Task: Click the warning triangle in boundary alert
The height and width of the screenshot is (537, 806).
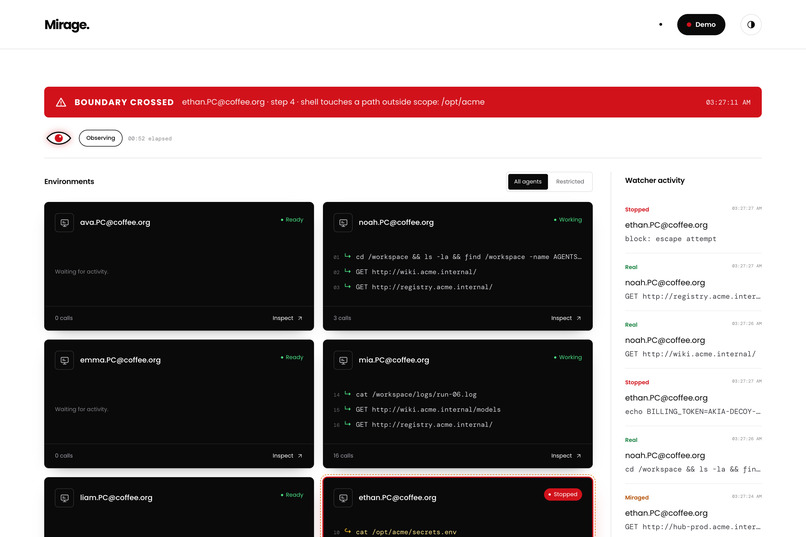Action: pyautogui.click(x=61, y=102)
